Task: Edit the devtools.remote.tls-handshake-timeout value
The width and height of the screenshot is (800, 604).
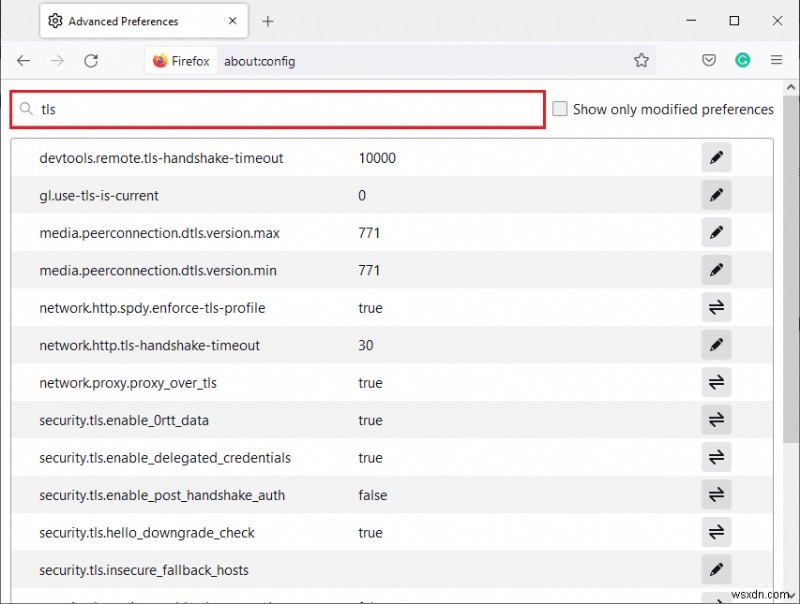Action: (x=716, y=157)
